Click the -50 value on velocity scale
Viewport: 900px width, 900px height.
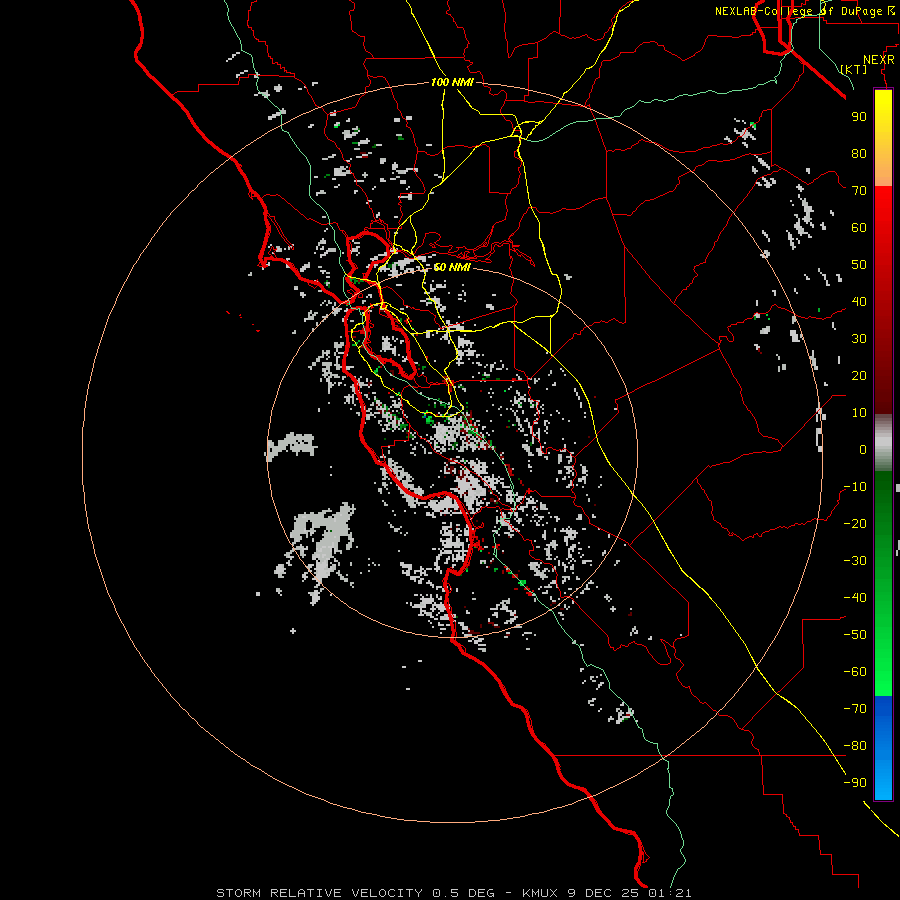pyautogui.click(x=855, y=635)
